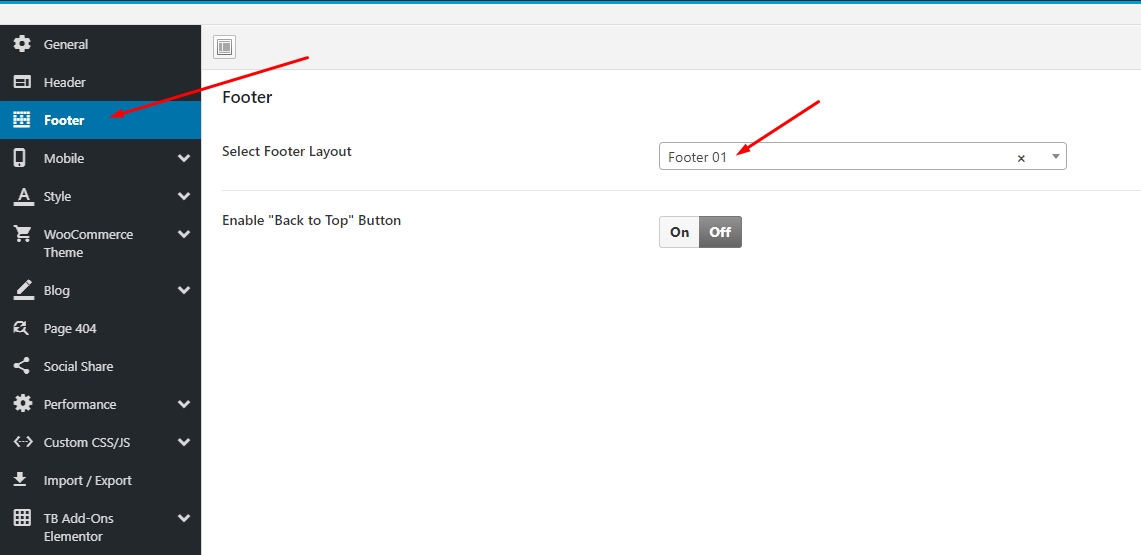The image size is (1141, 555).
Task: Click the Footer 01 selected value text
Action: coord(698,157)
